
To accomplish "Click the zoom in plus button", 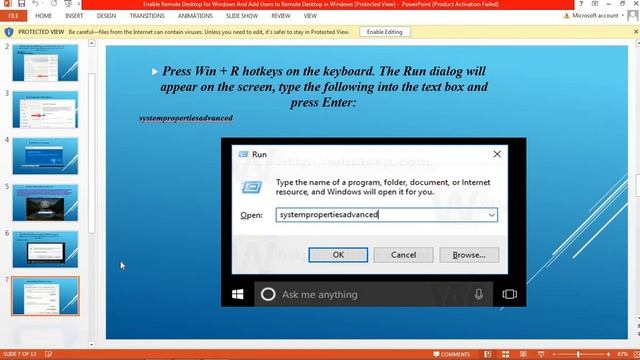I will pyautogui.click(x=608, y=354).
